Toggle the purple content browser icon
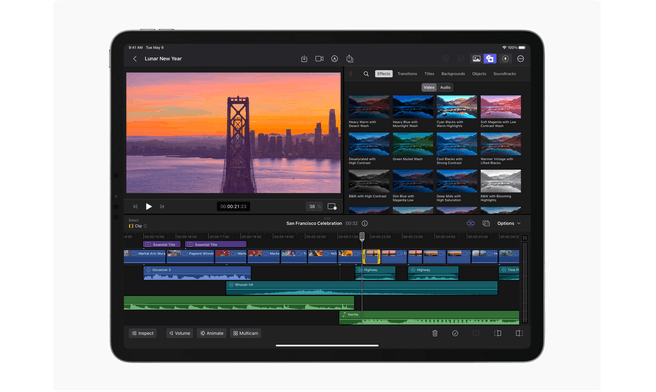 tap(490, 59)
